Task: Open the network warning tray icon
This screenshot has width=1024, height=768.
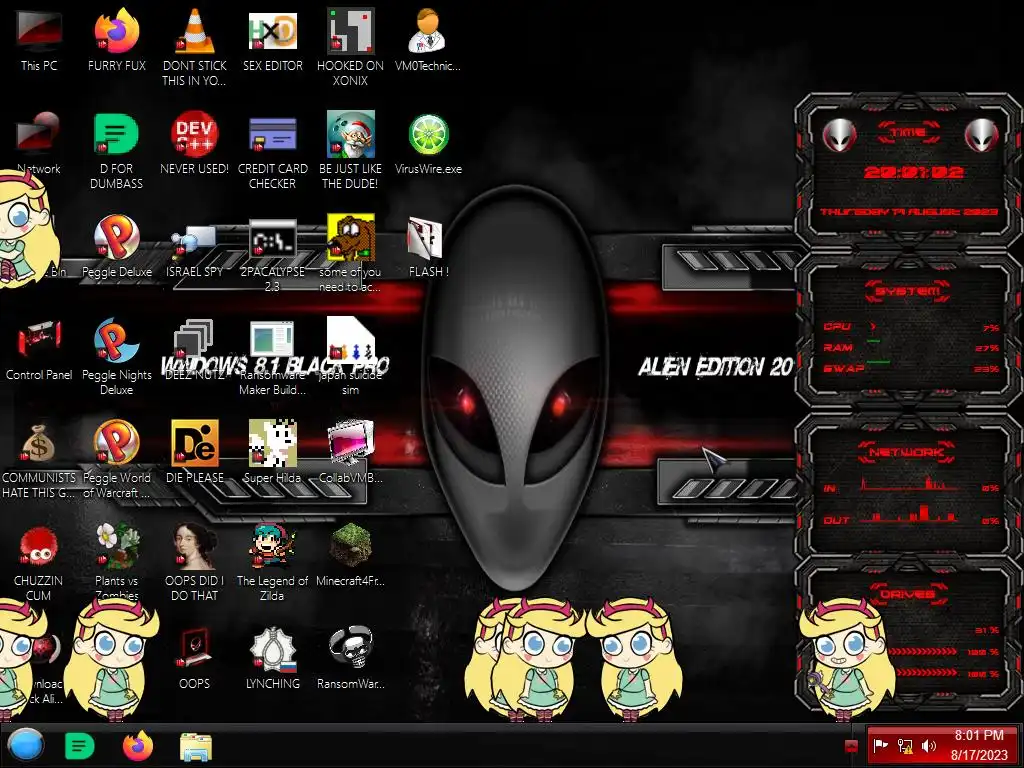Action: tap(905, 745)
